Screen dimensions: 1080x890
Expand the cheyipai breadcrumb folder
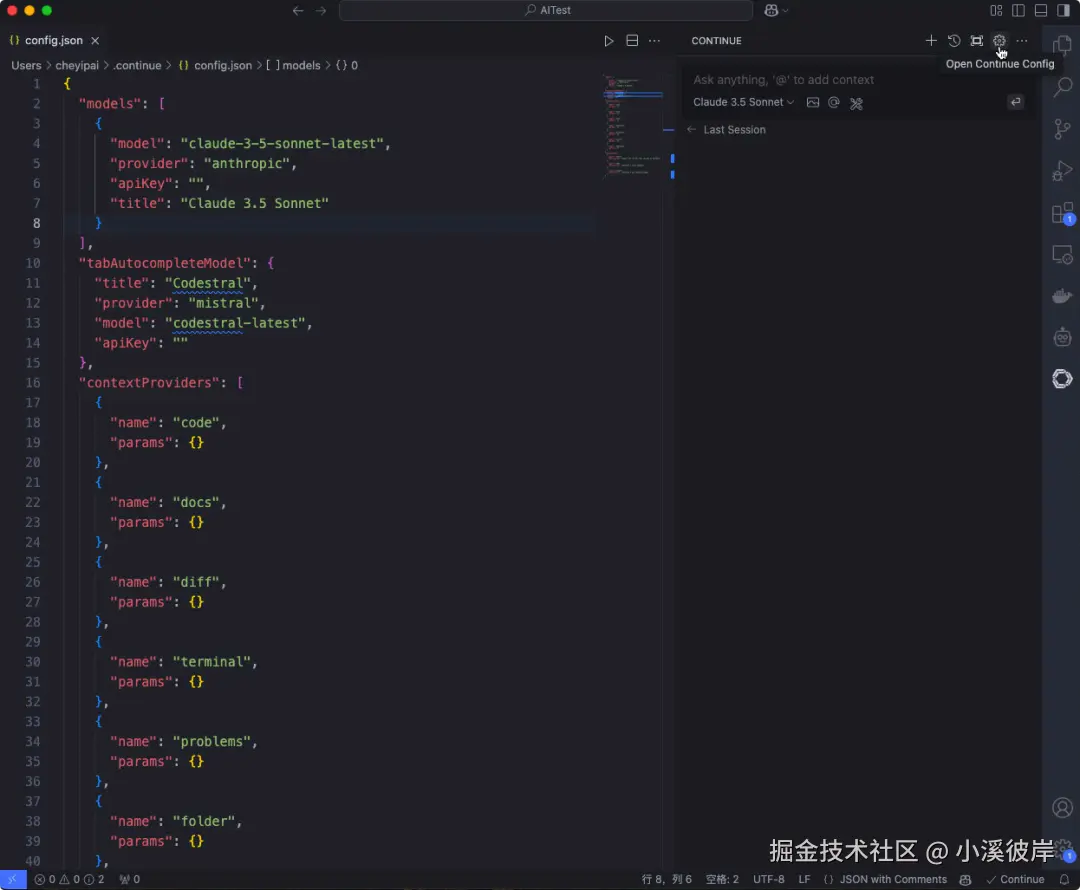(x=77, y=65)
